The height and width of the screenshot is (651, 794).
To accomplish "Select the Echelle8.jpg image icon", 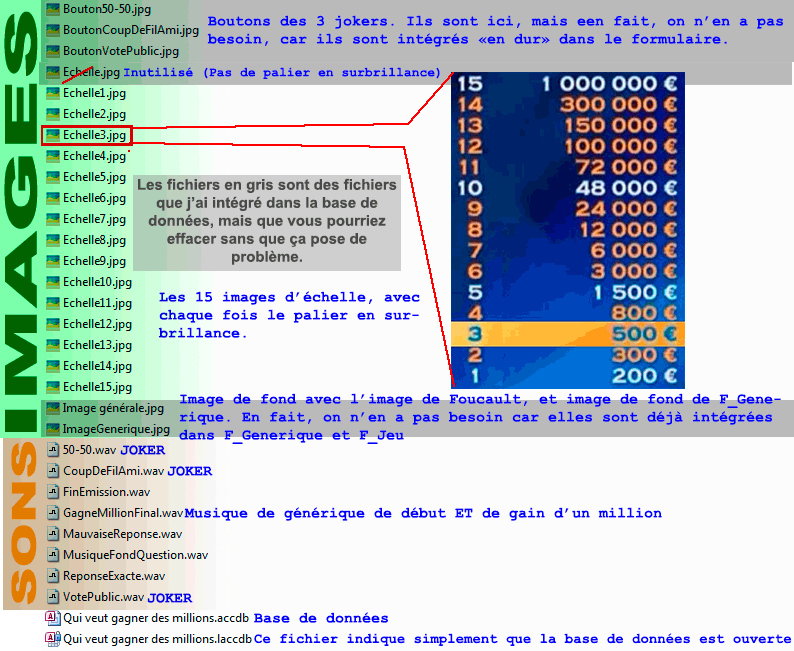I will pyautogui.click(x=53, y=240).
